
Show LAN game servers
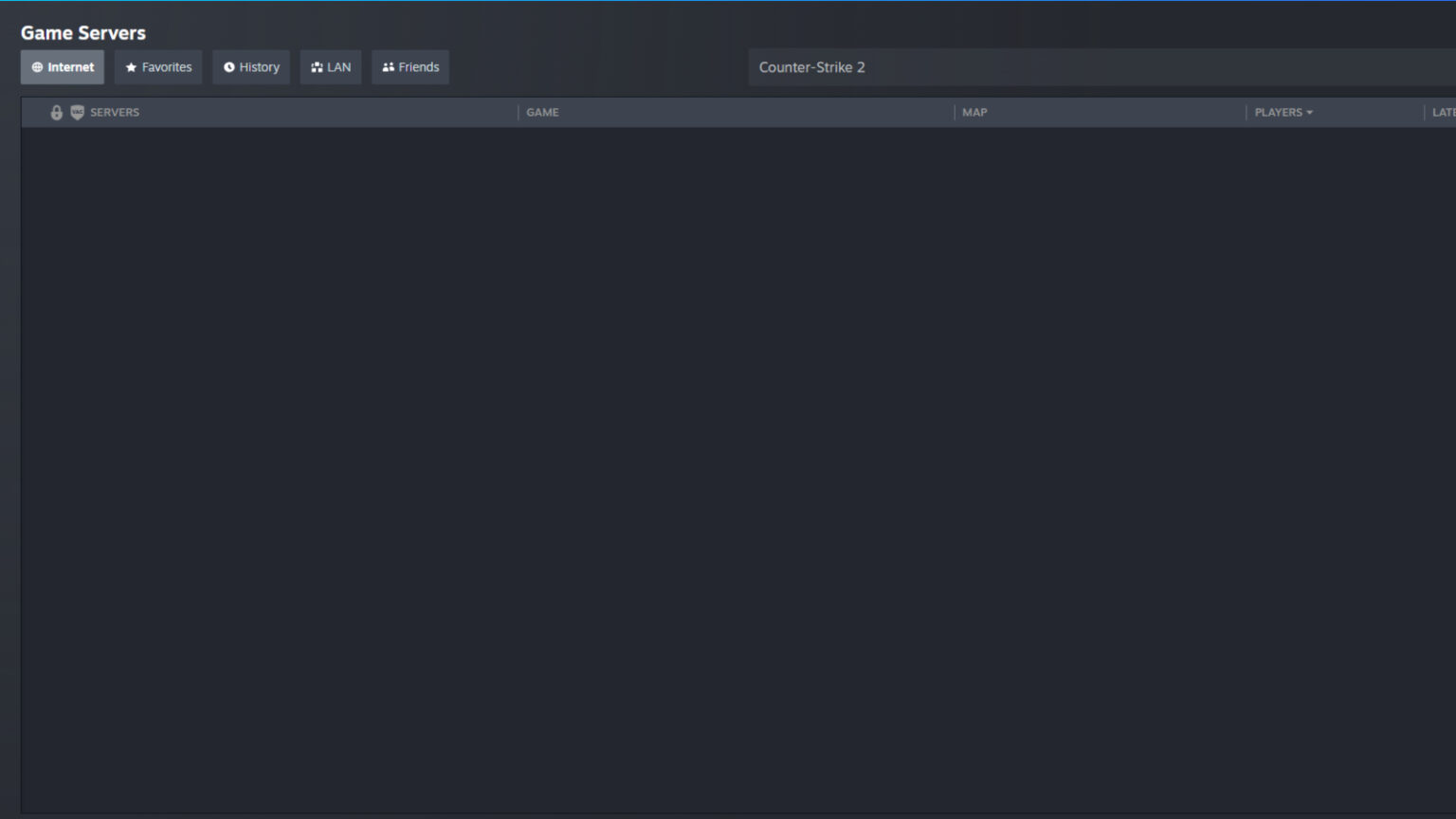(330, 66)
